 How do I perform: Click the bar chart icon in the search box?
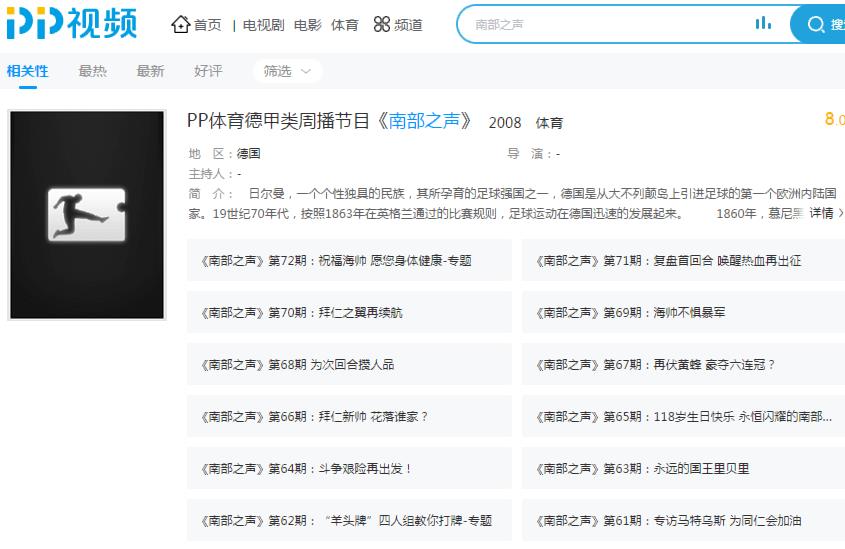[763, 23]
